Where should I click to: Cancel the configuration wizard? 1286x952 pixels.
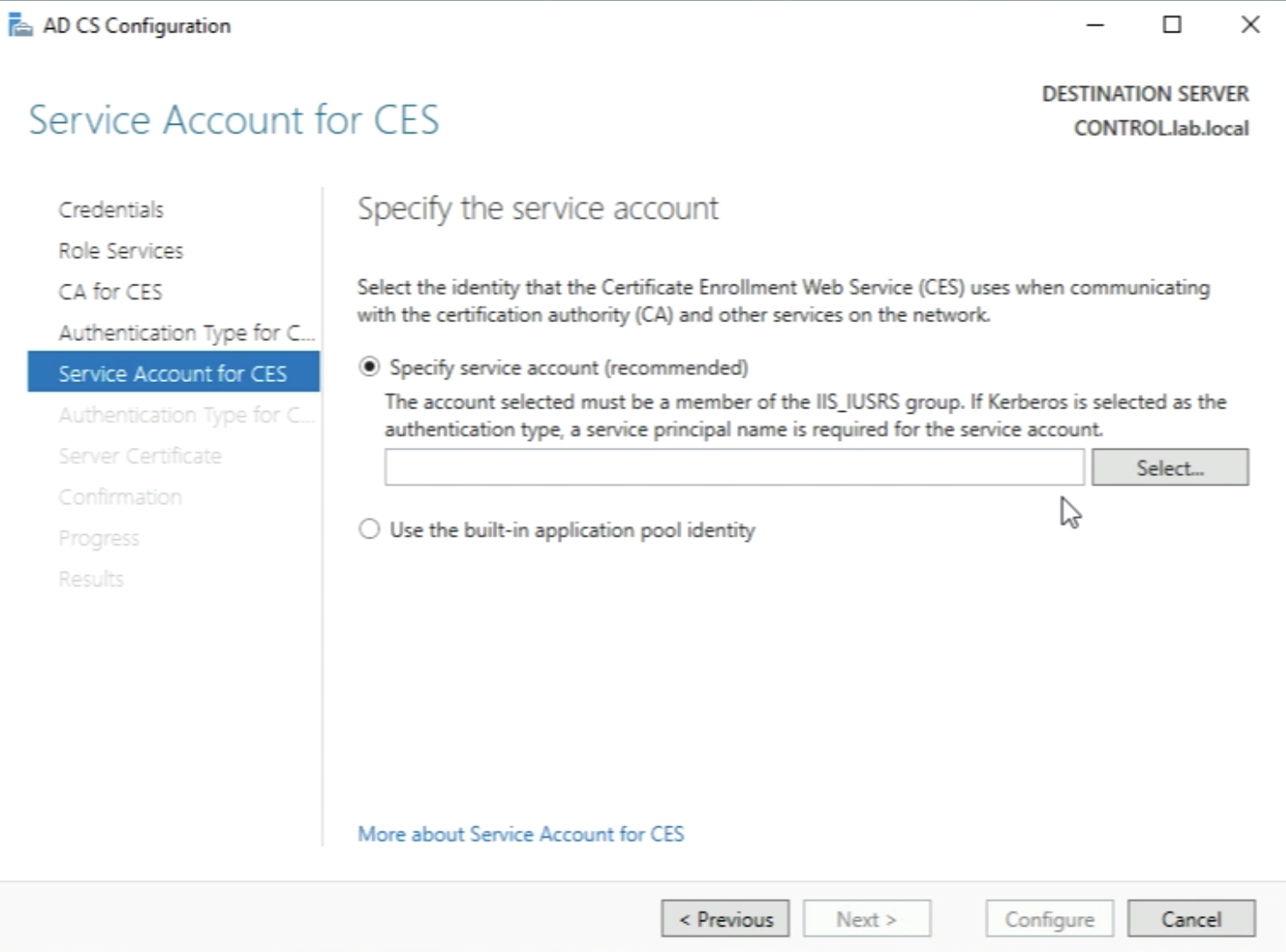(1190, 920)
